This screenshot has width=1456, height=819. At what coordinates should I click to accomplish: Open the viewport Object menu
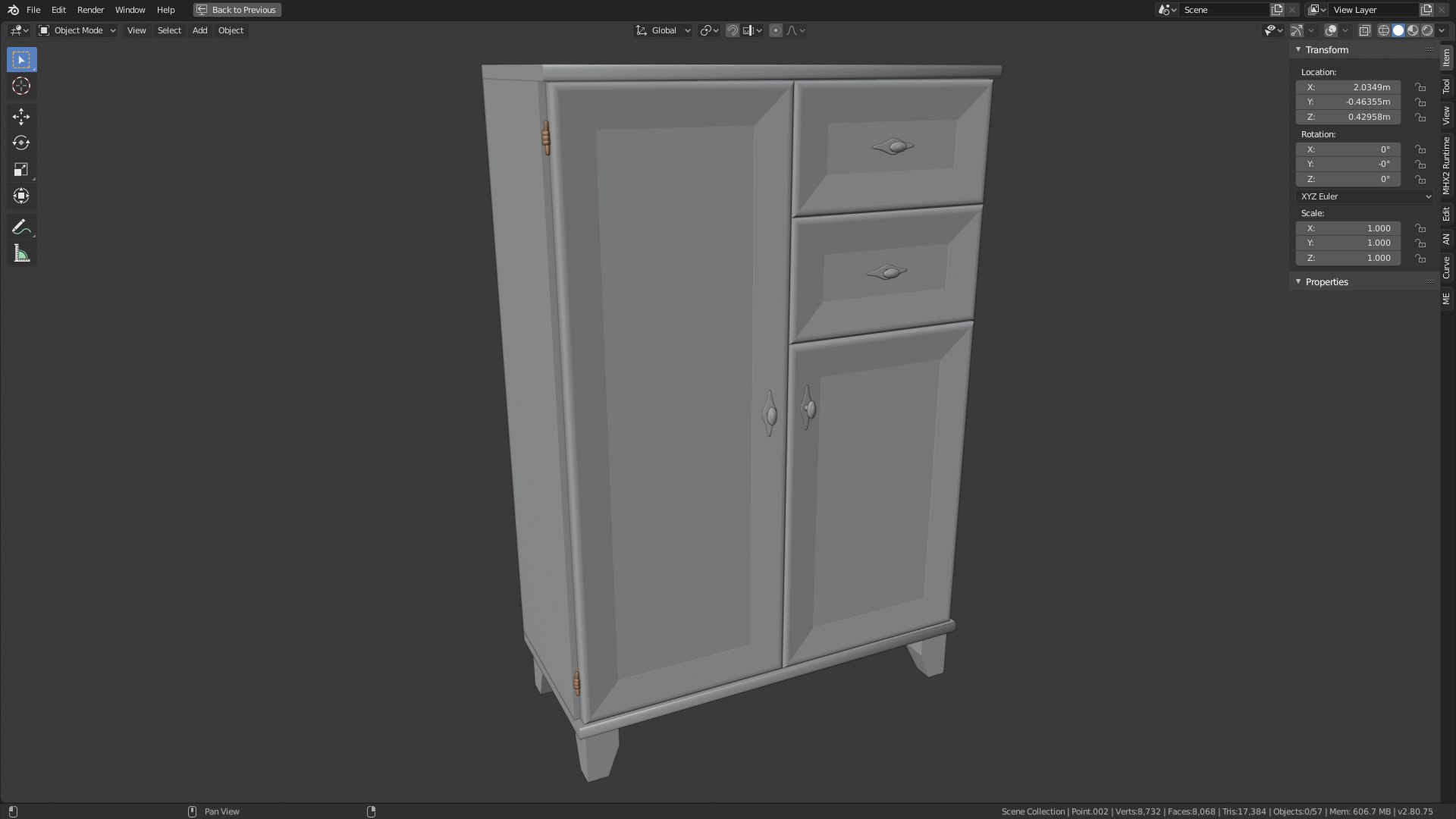pyautogui.click(x=231, y=30)
